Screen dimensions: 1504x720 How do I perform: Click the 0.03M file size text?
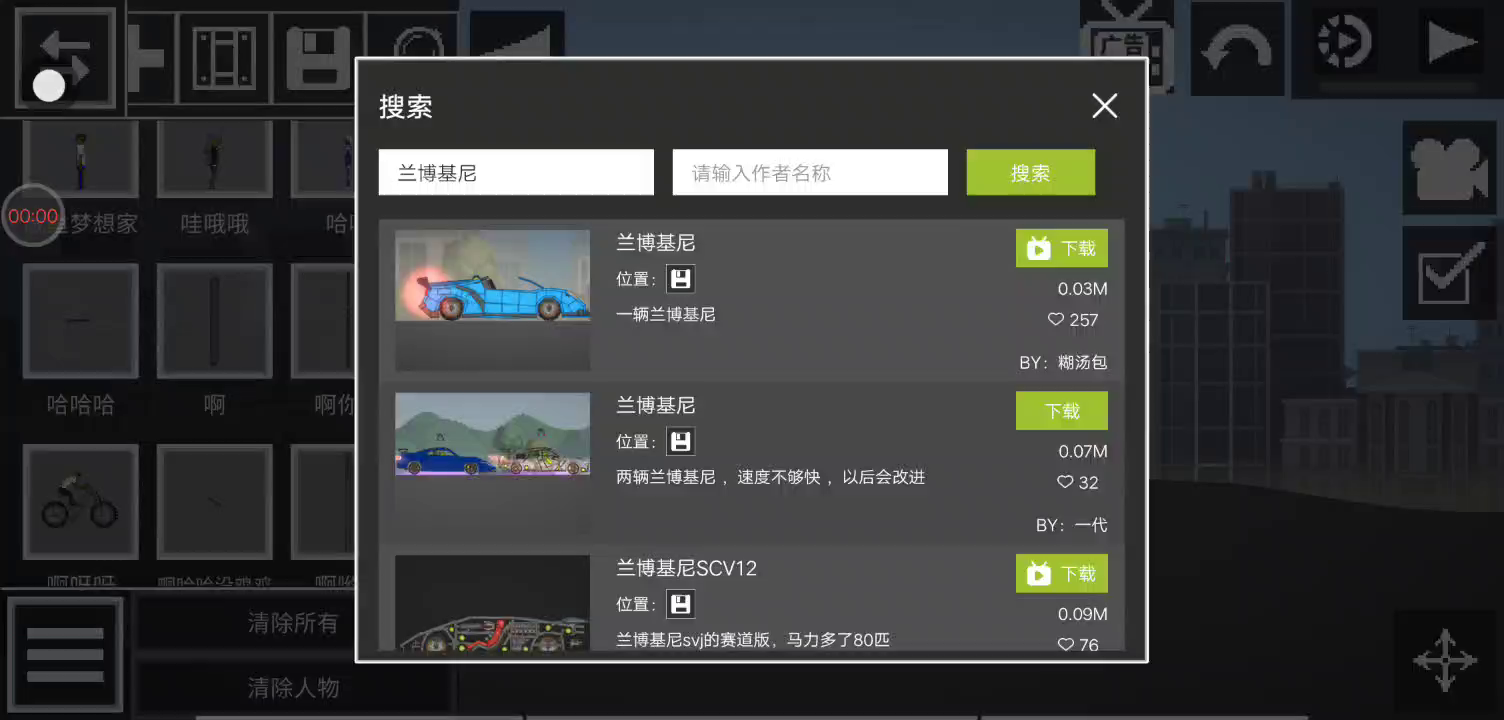pos(1083,289)
